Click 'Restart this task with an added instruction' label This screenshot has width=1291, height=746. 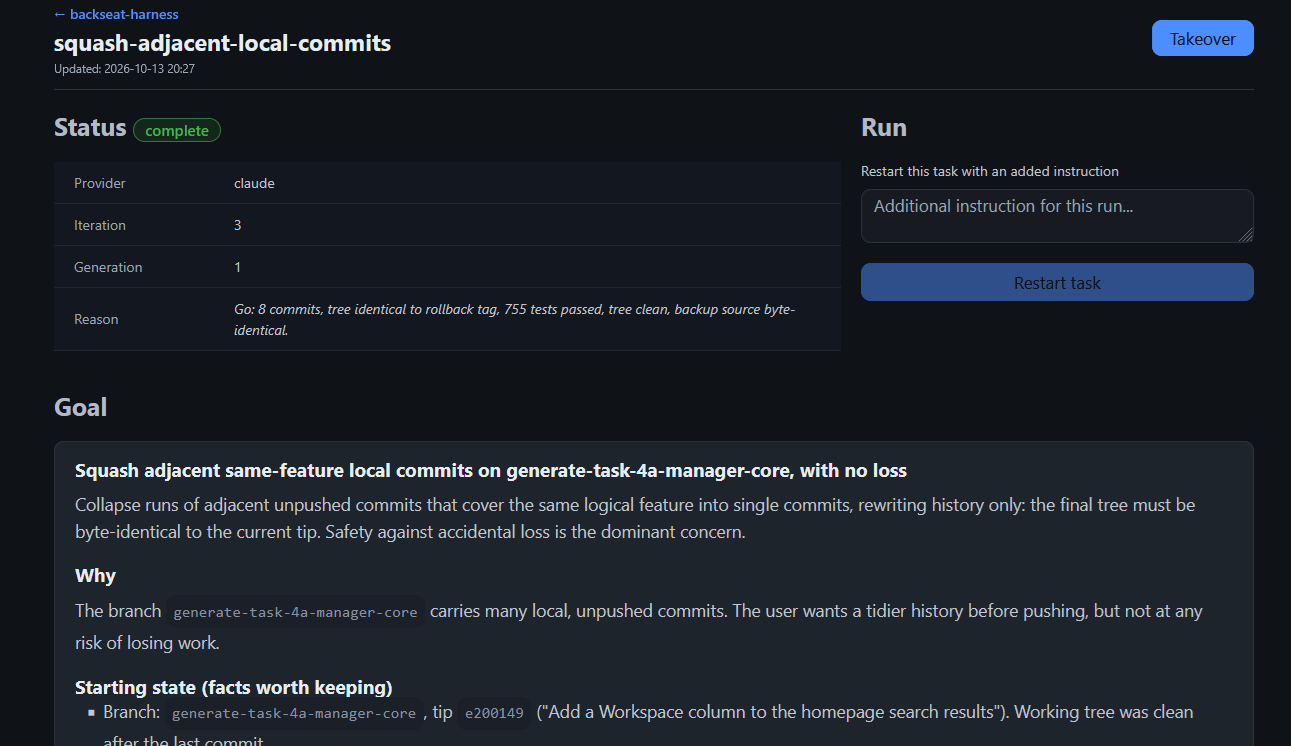tap(990, 171)
